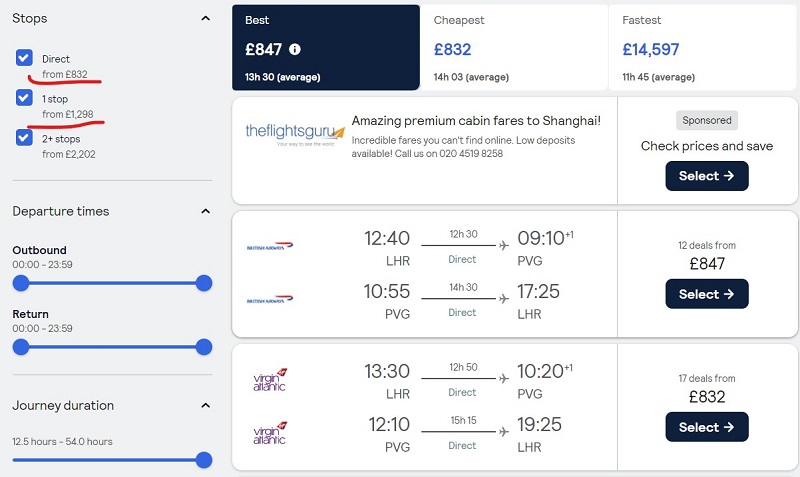
Task: Click Virgin Atlantic logo on 13:30 outbound flight
Action: click(270, 380)
